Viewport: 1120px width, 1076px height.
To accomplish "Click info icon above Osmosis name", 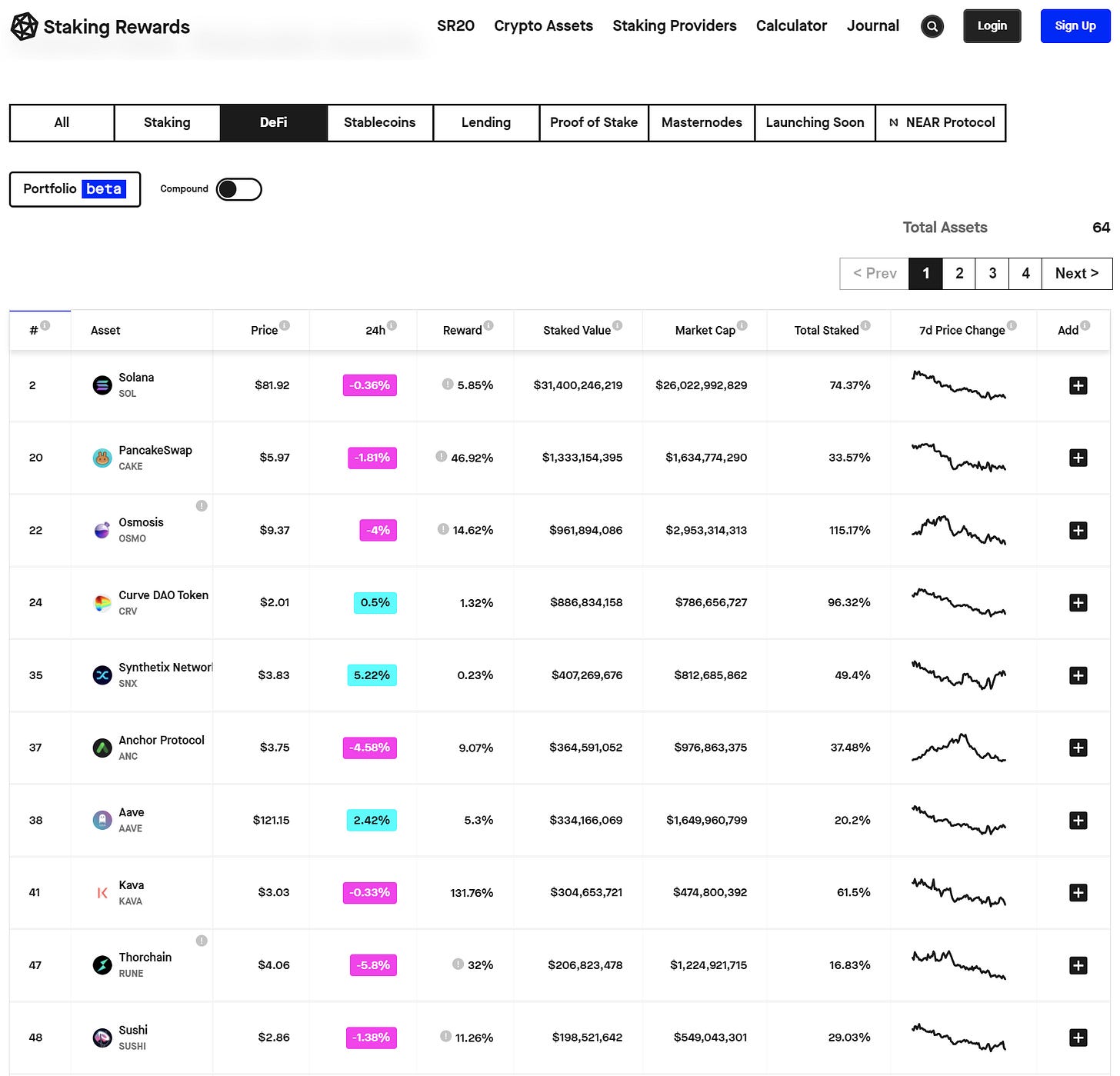I will point(202,506).
